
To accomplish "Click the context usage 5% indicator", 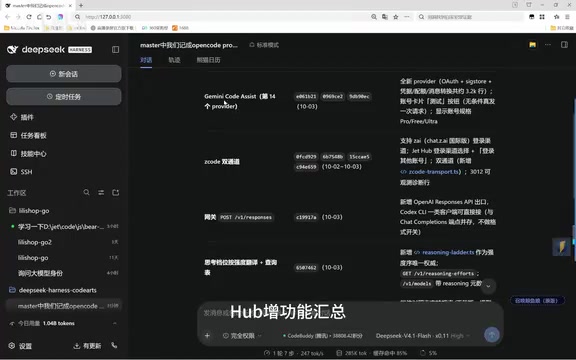I will pos(428,353).
